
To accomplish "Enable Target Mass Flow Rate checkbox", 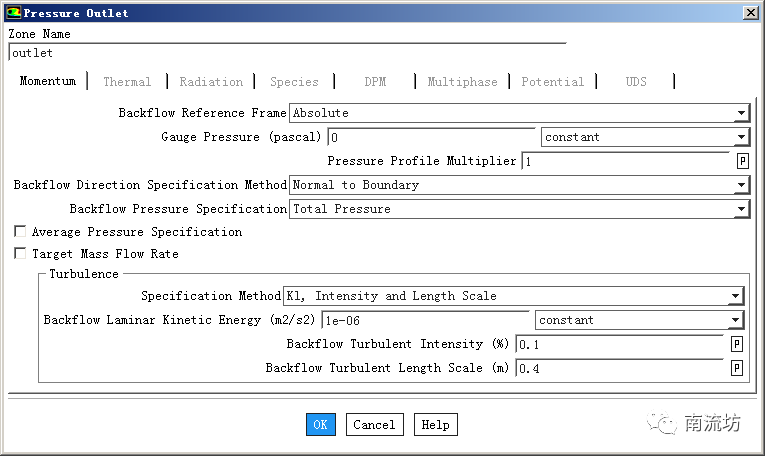I will (x=20, y=254).
